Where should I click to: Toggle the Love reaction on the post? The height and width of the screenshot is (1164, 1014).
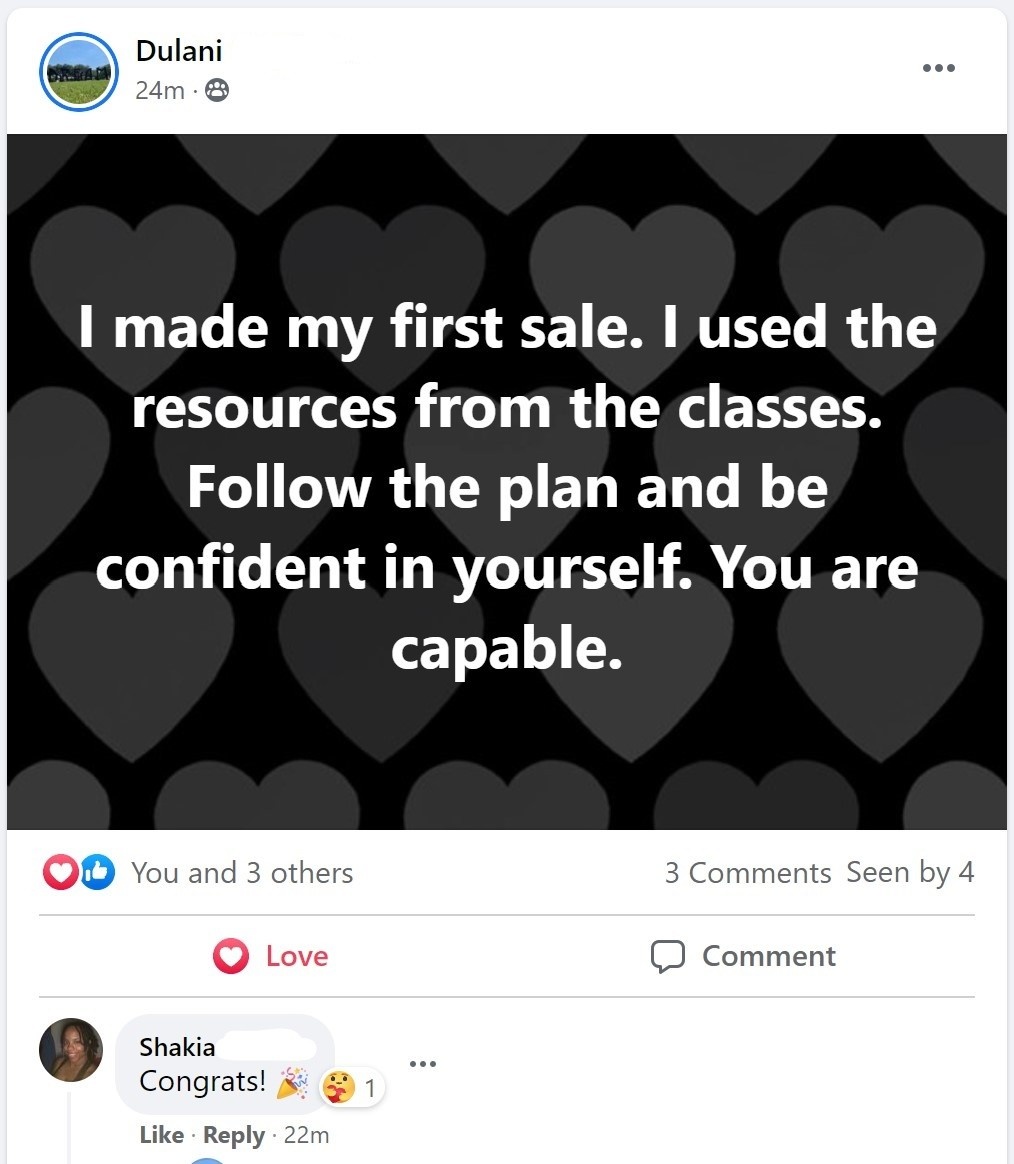click(271, 956)
